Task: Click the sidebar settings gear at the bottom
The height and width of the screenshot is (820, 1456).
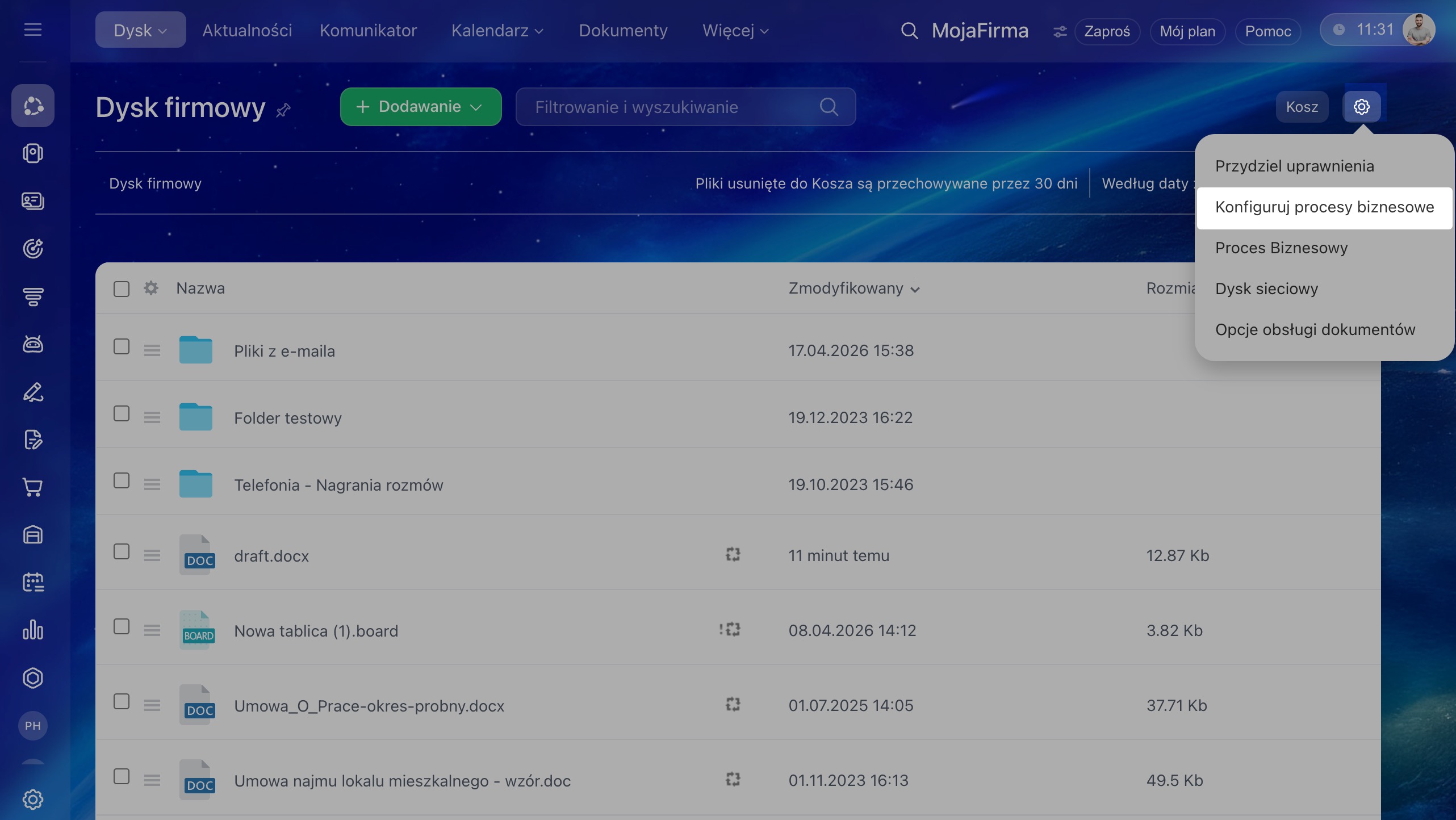Action: [x=33, y=800]
